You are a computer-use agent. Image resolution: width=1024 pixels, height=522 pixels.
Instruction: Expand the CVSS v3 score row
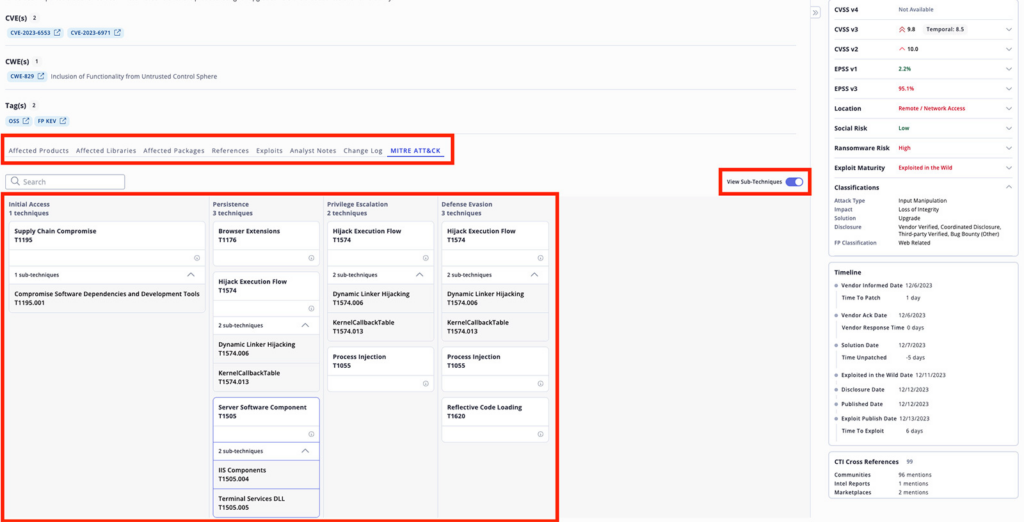(x=1009, y=30)
